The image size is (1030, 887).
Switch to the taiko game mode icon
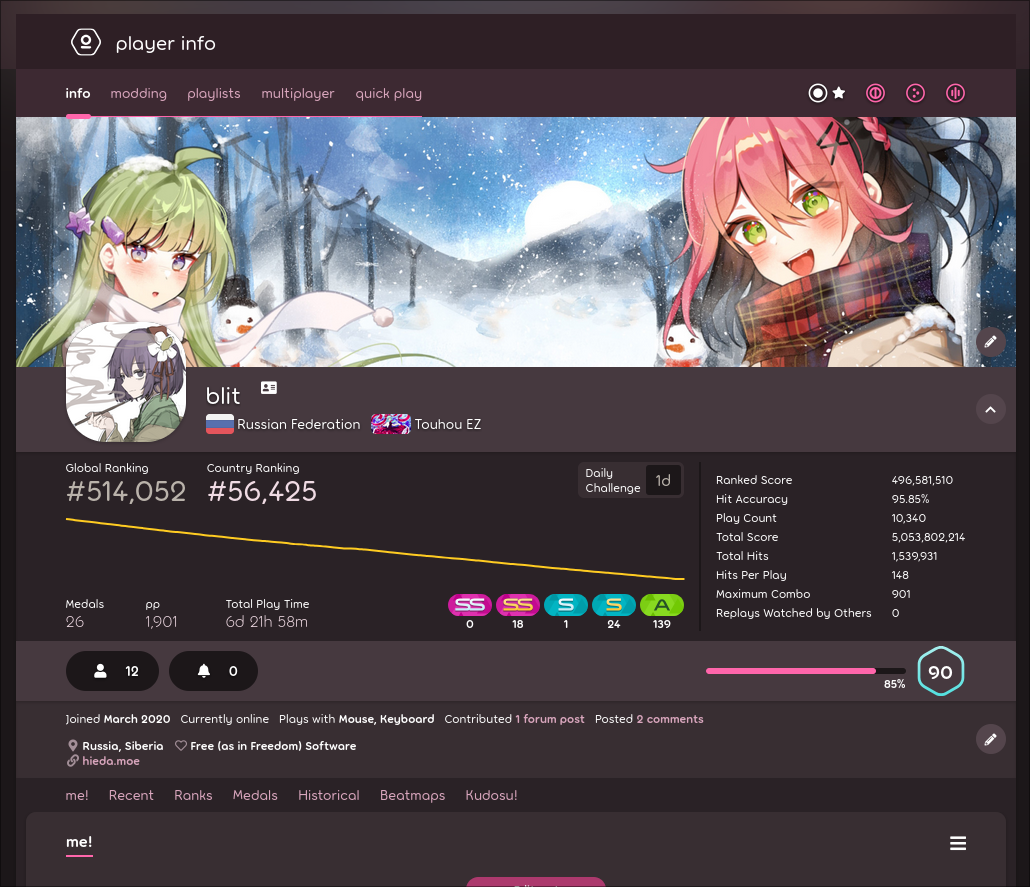pos(875,93)
